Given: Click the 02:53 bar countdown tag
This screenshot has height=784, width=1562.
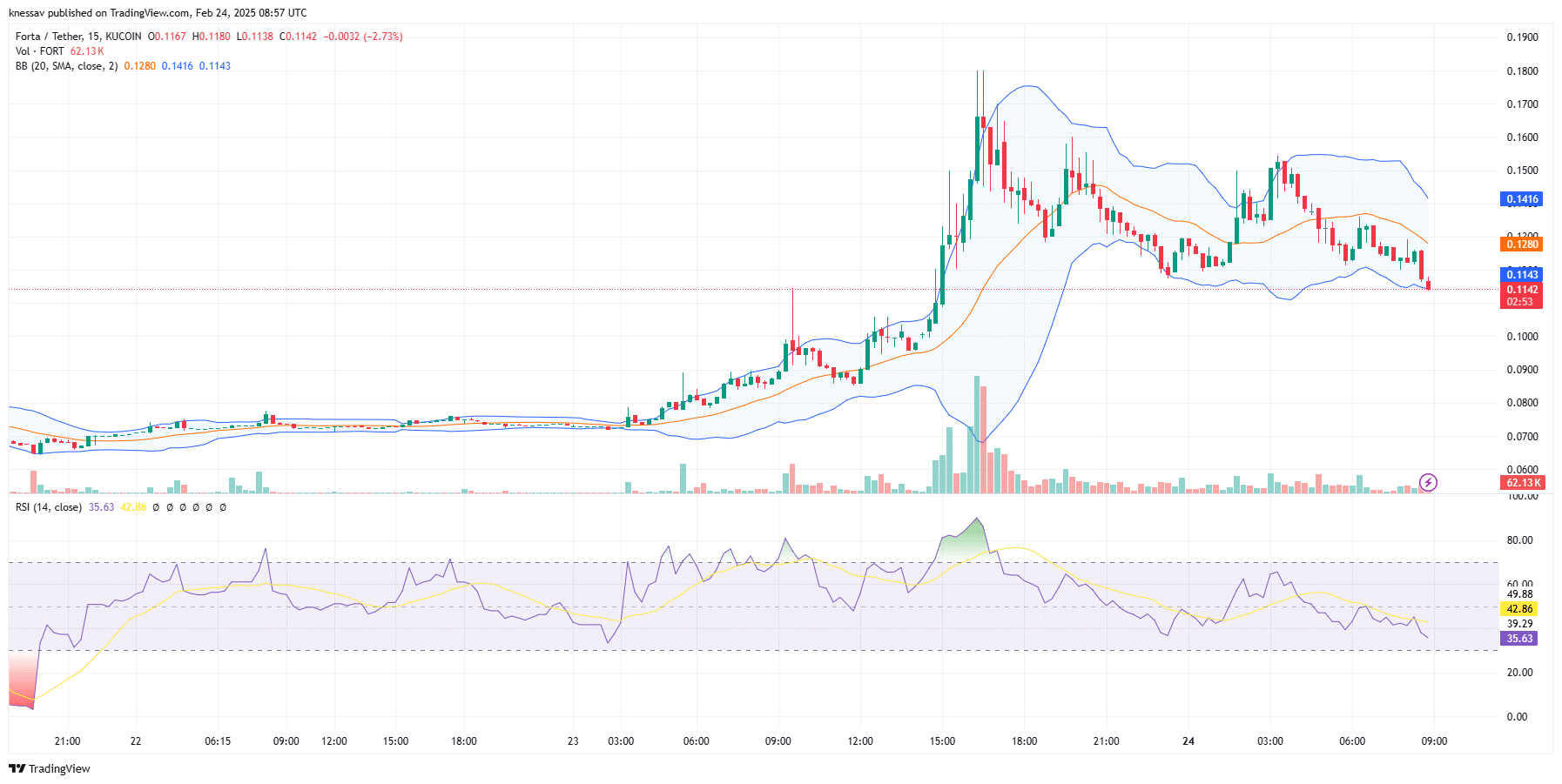Looking at the screenshot, I should (1522, 302).
